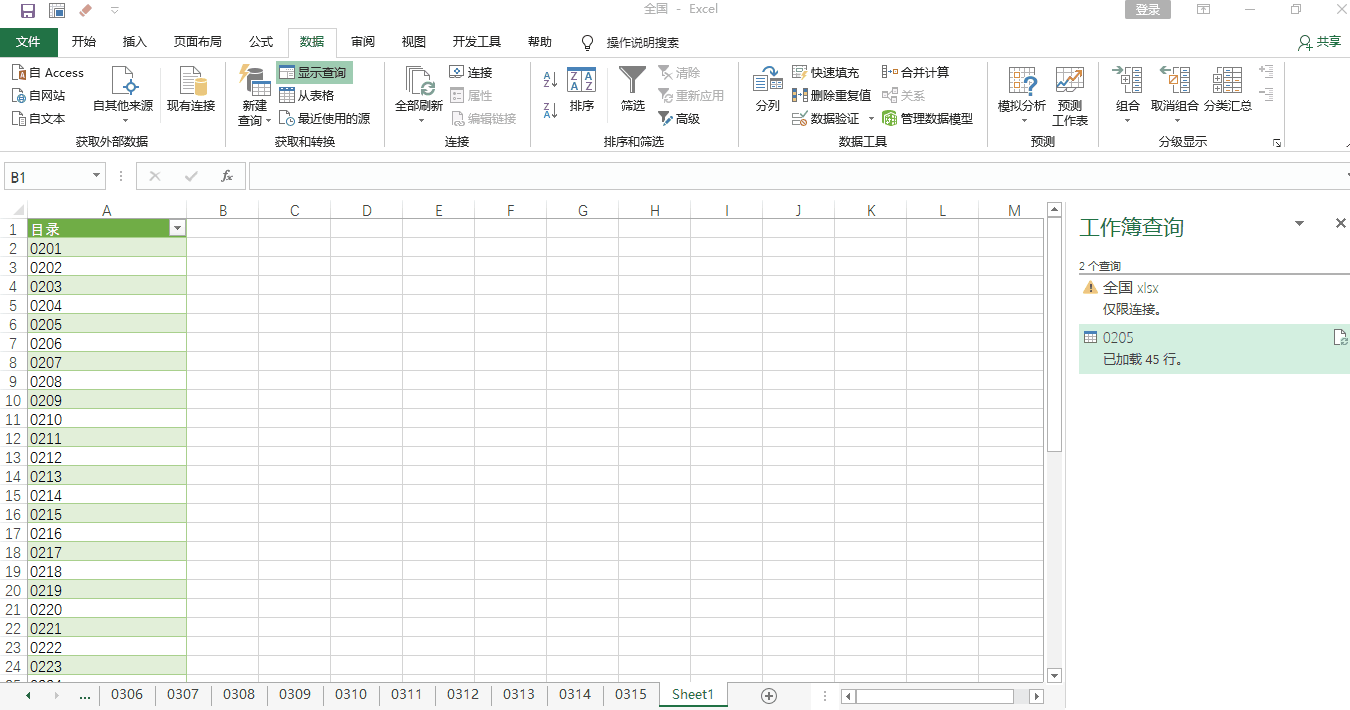The width and height of the screenshot is (1350, 710).
Task: Toggle the 显示查询 show queries button
Action: click(314, 73)
